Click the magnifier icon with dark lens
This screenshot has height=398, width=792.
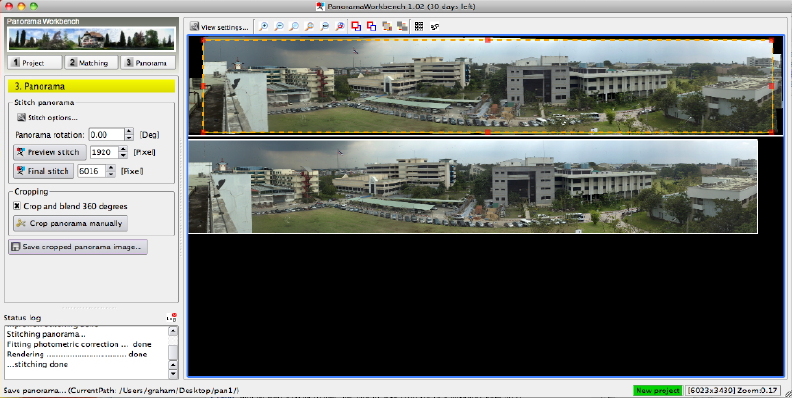[x=325, y=26]
